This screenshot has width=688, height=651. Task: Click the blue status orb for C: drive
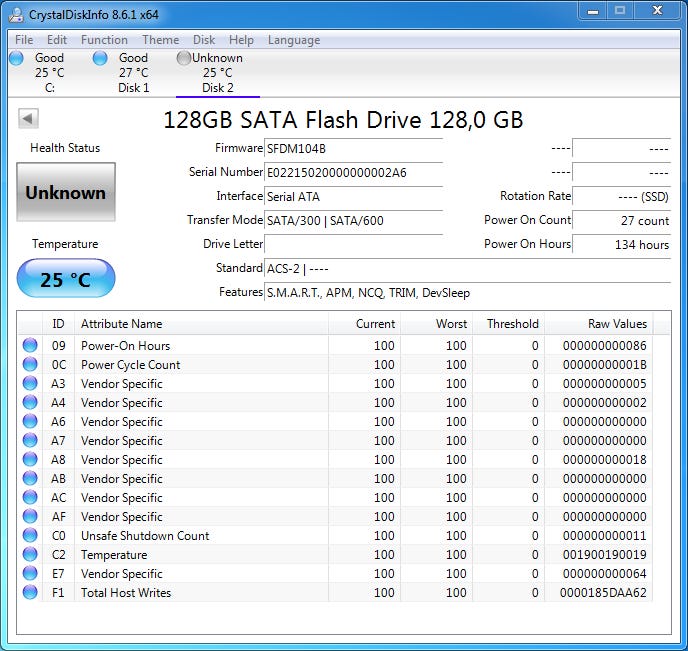[x=16, y=58]
